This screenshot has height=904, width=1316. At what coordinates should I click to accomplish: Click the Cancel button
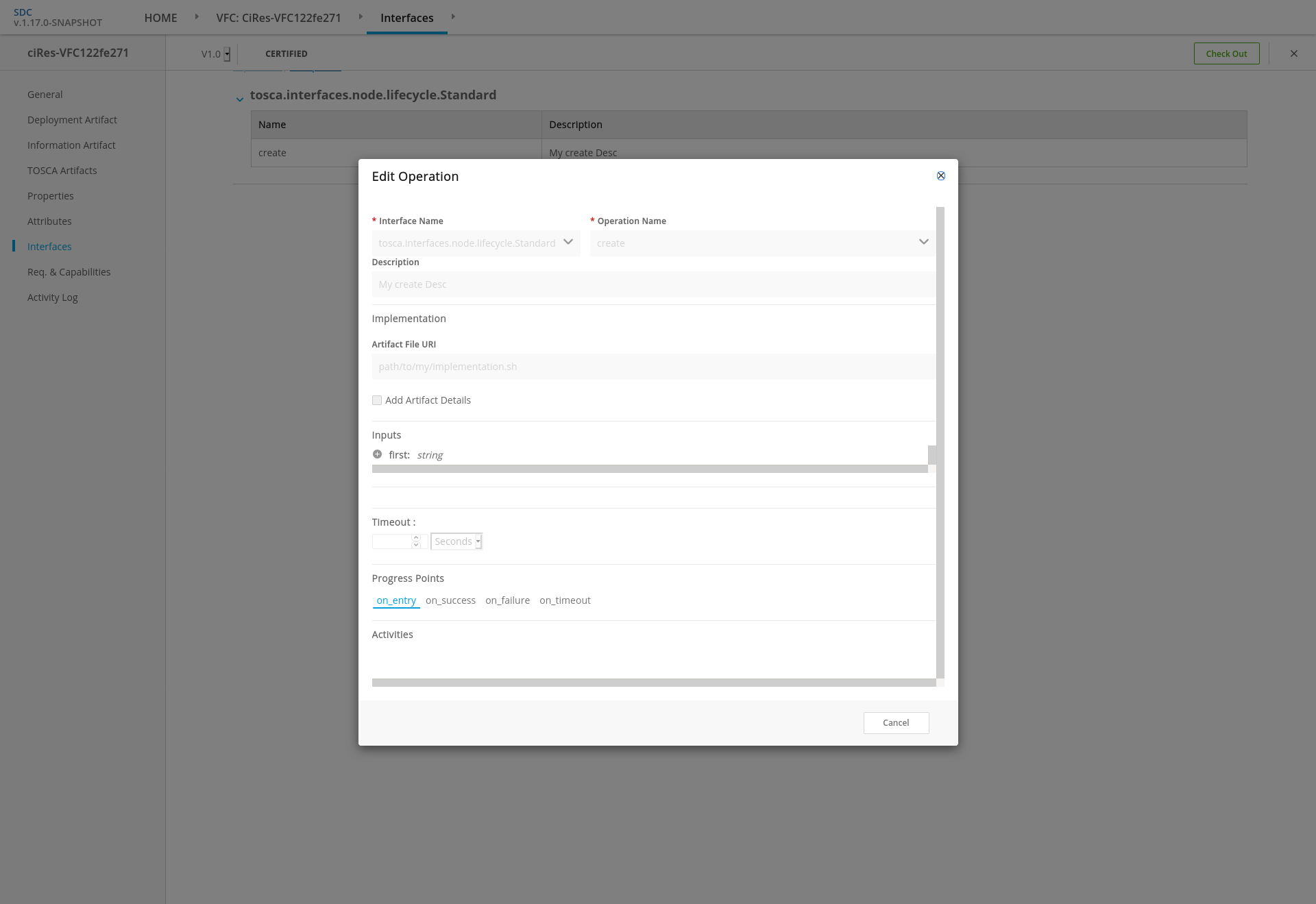[x=896, y=723]
